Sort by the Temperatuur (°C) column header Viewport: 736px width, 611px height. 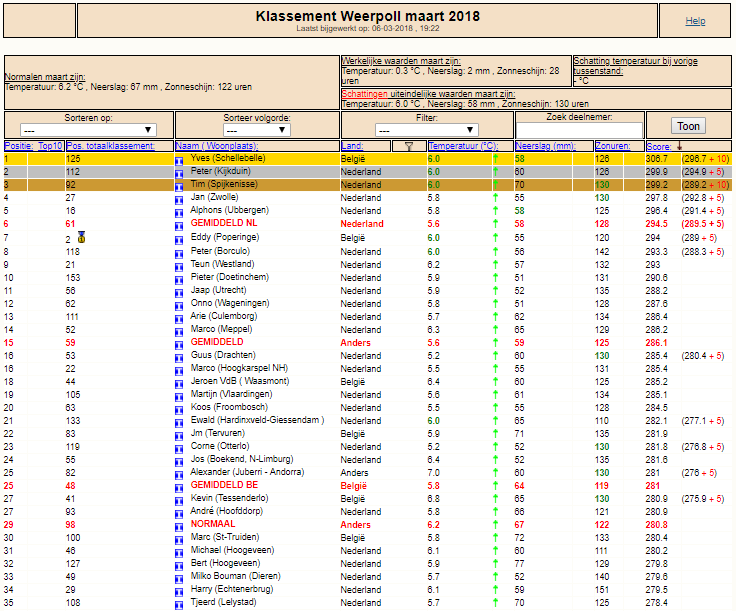tap(463, 146)
